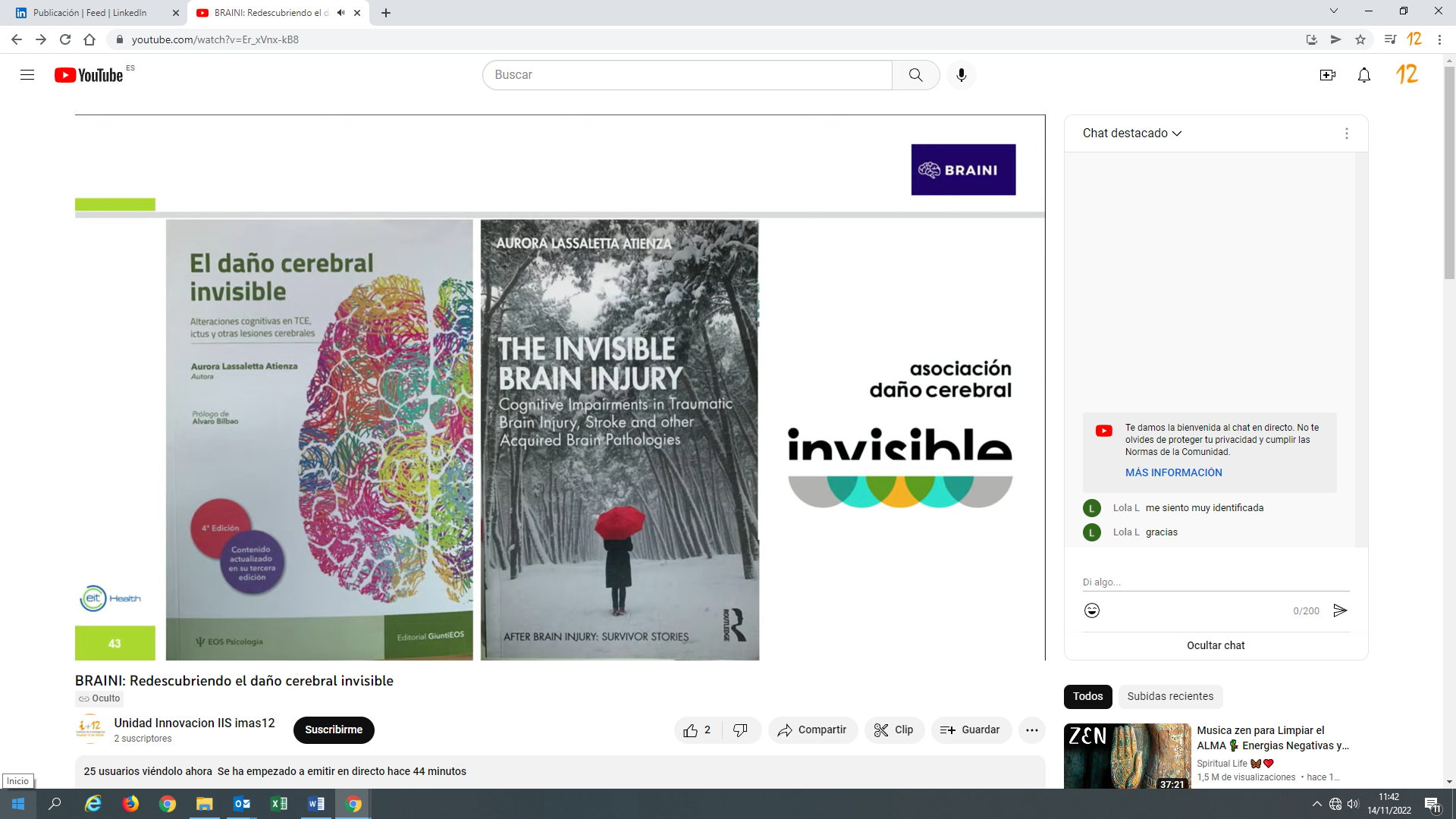This screenshot has height=819, width=1456.
Task: Click the search magnifier button
Action: tap(916, 75)
